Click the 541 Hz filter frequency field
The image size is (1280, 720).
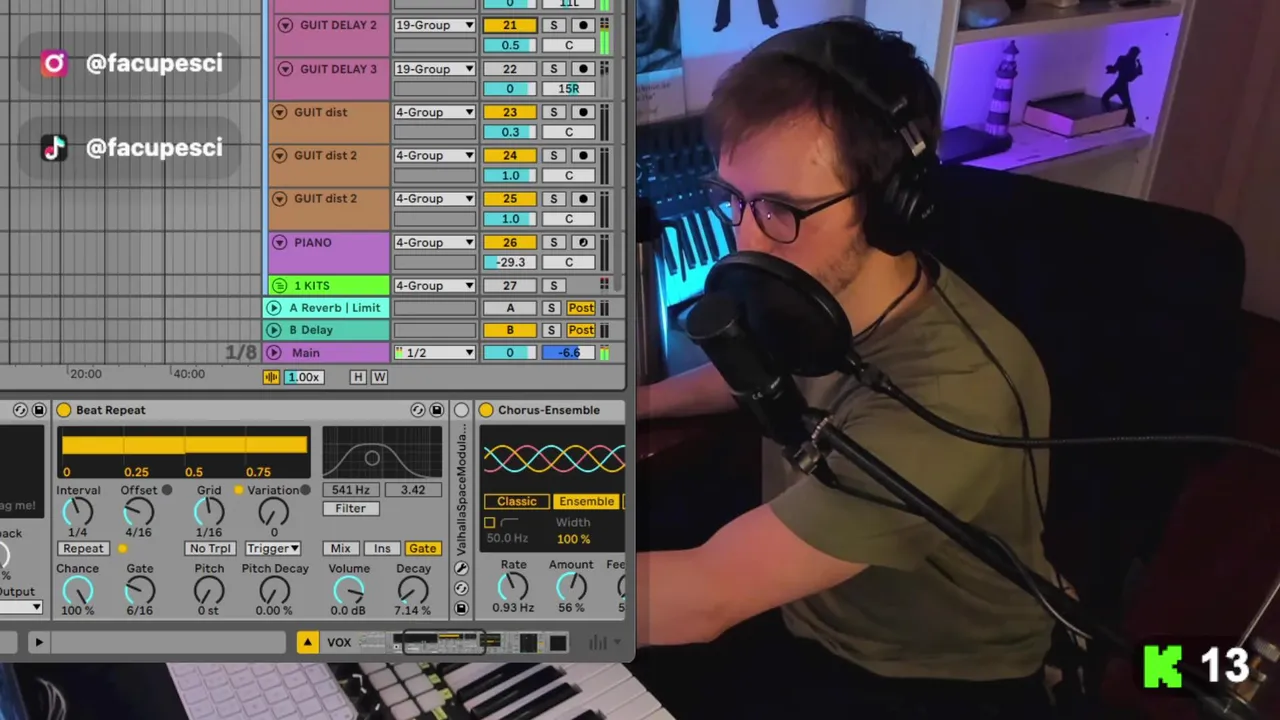(350, 490)
